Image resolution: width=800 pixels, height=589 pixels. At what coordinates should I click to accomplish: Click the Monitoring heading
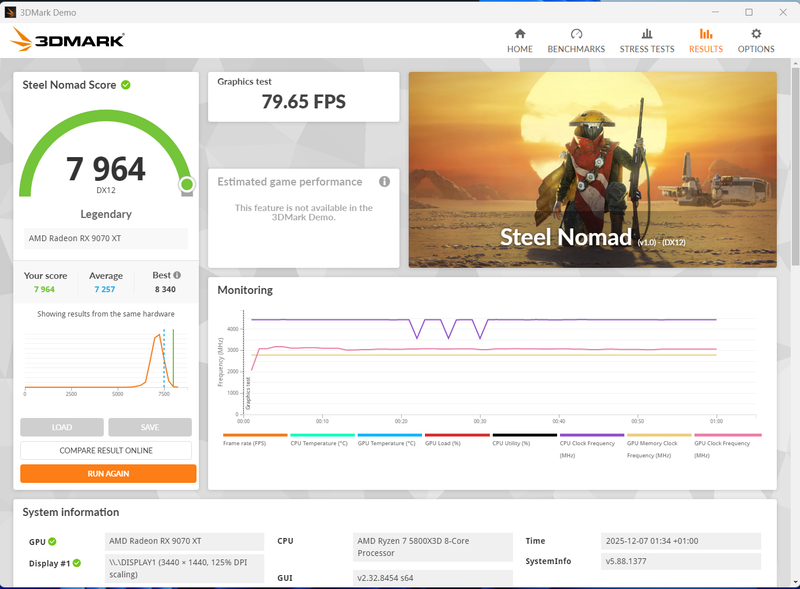[x=245, y=290]
